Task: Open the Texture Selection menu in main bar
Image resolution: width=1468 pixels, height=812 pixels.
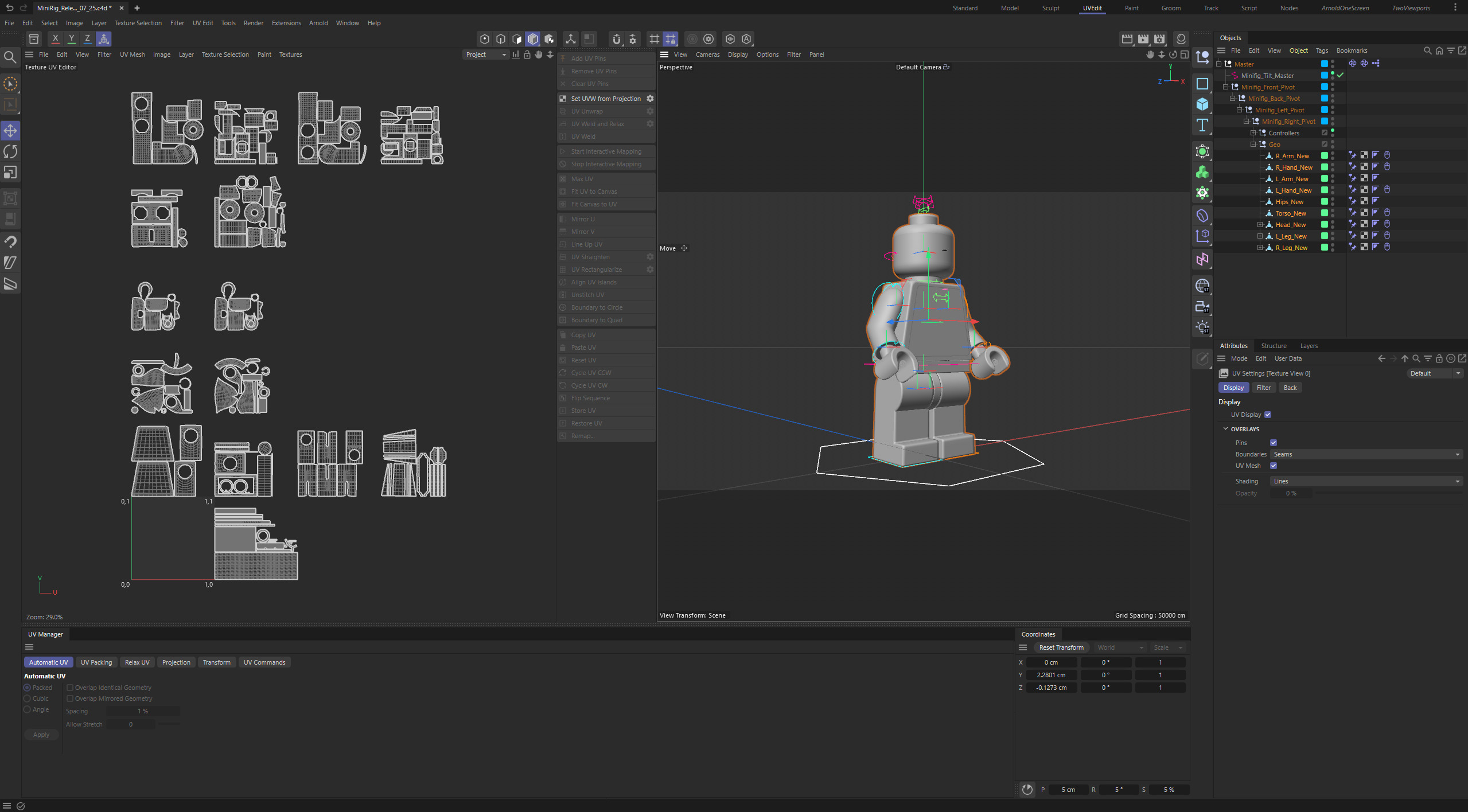Action: click(x=138, y=23)
